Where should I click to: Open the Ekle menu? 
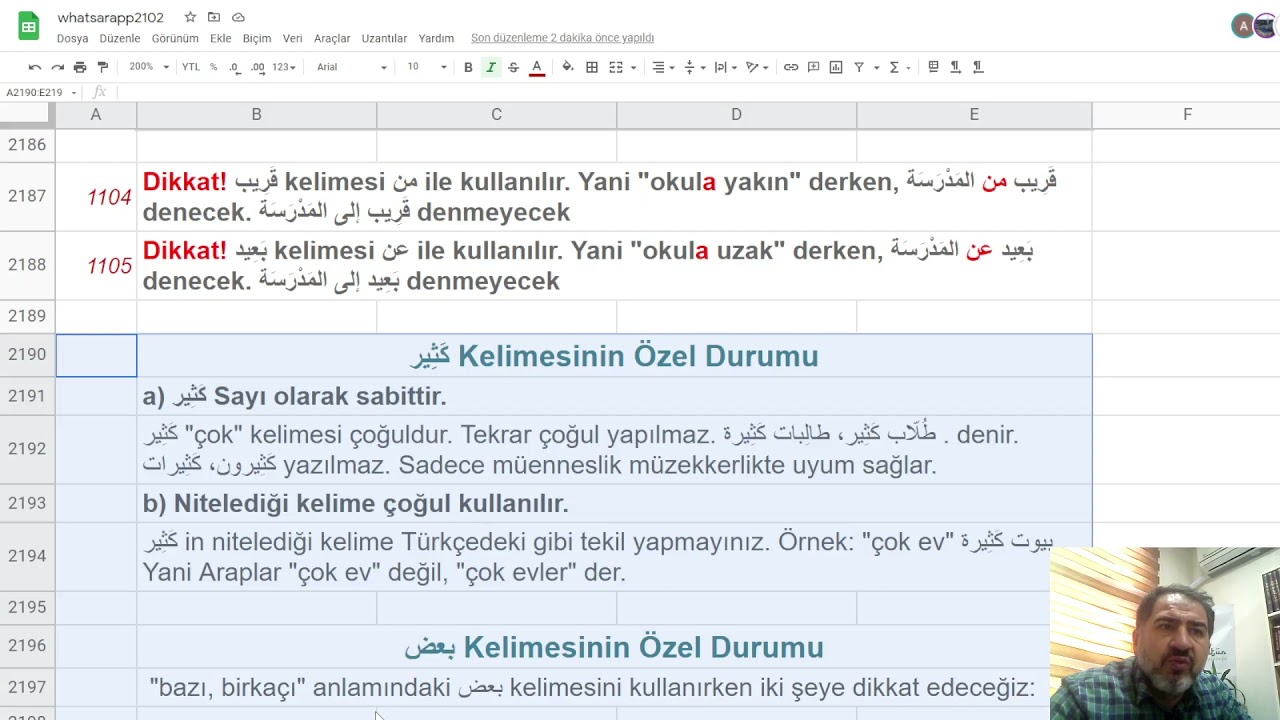[x=221, y=38]
